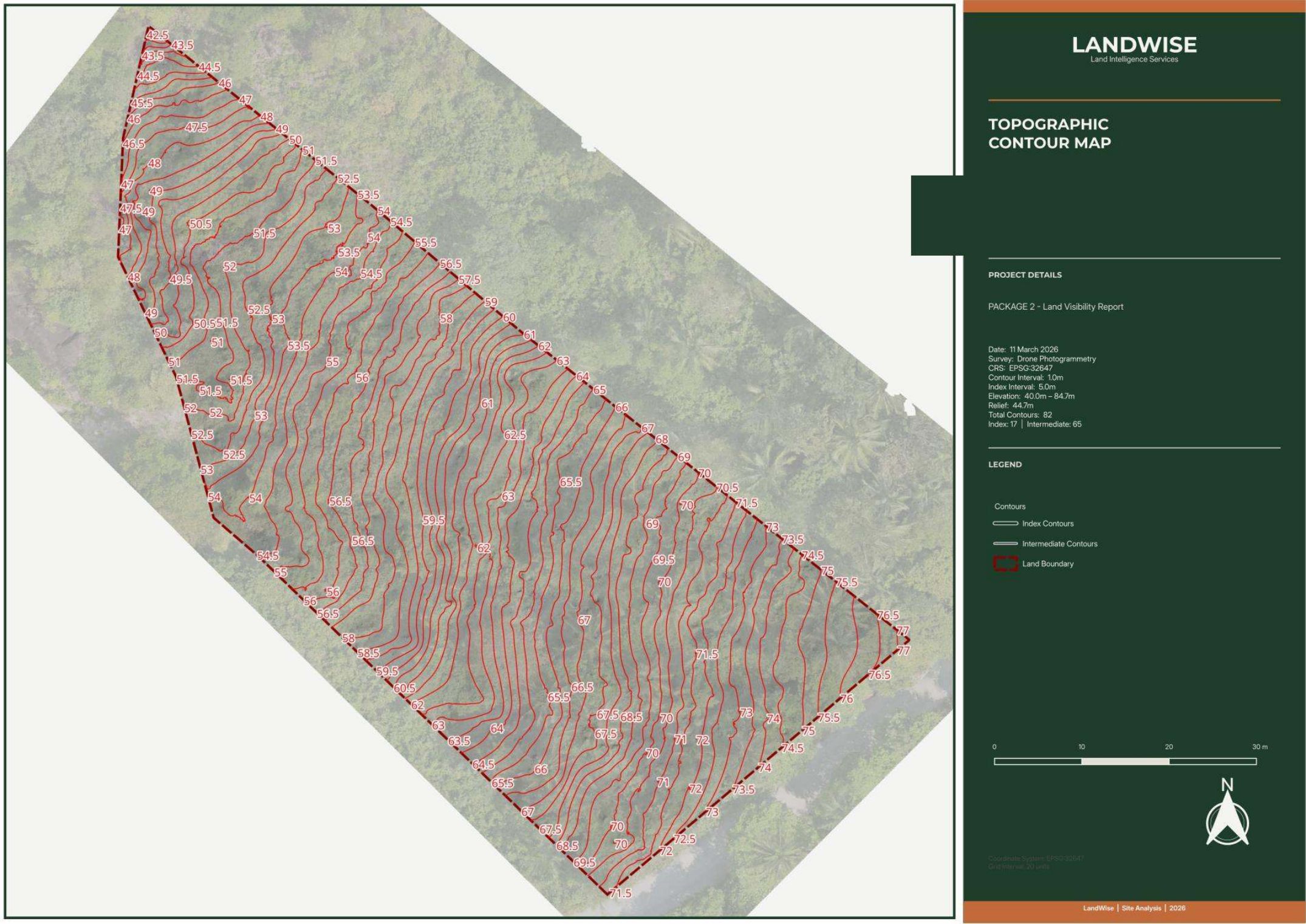Select the 'TOPOGRAPHIC CONTOUR MAP' title
The image size is (1306, 924).
click(1050, 134)
